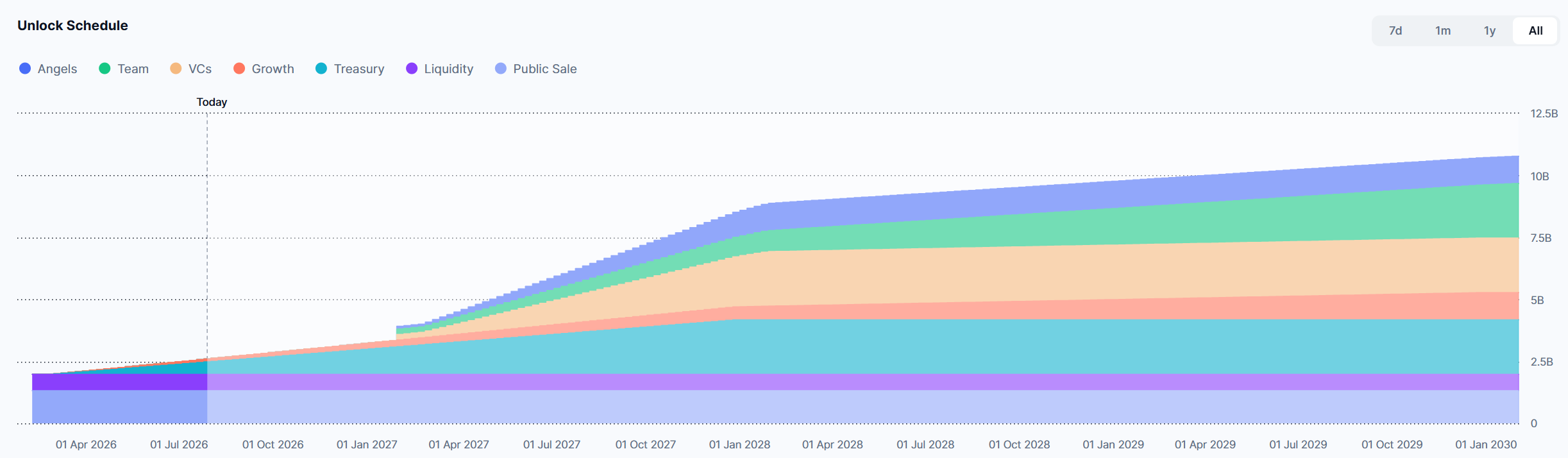Hide the Liquidity series via its label
Screen dimensions: 1568x458
(449, 69)
